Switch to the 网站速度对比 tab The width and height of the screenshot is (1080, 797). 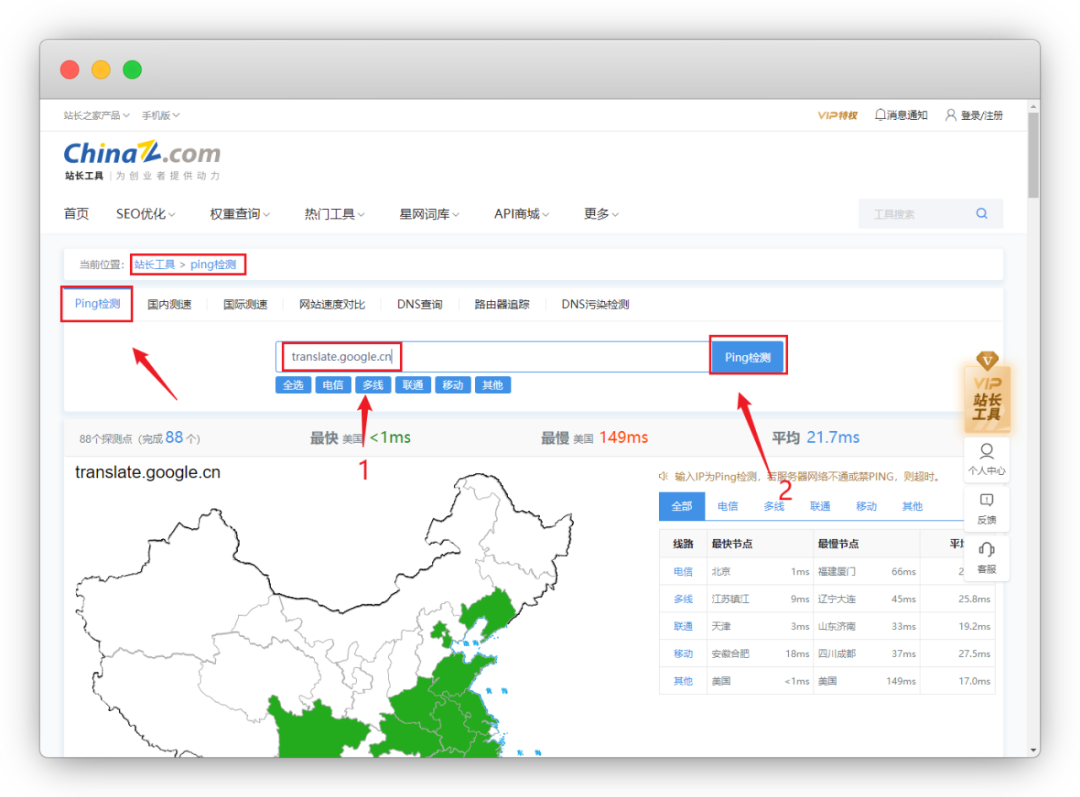pos(332,304)
